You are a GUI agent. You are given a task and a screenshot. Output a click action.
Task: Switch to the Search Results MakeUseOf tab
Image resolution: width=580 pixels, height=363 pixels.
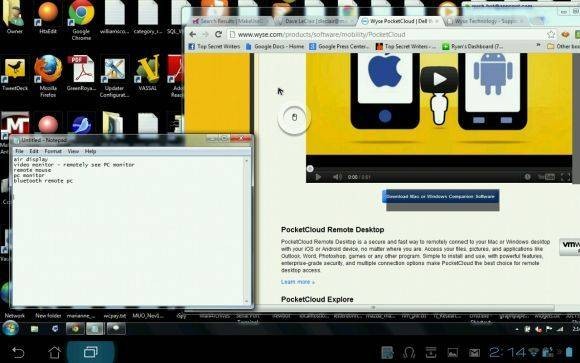(231, 21)
